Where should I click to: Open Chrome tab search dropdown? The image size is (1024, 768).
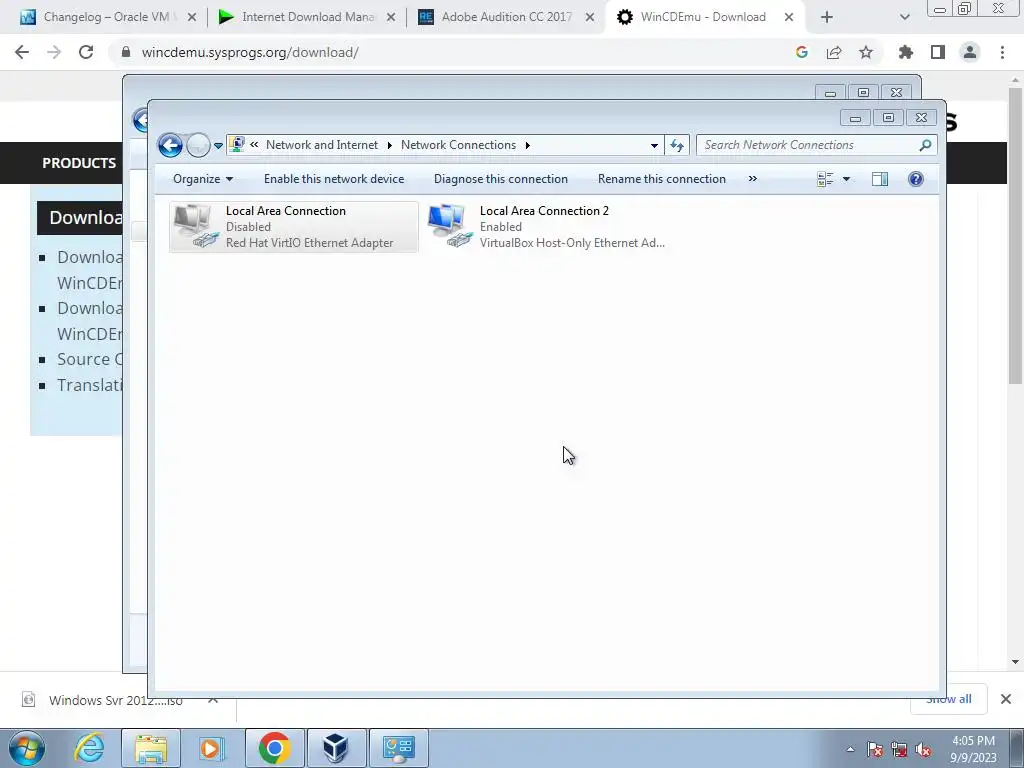[x=904, y=18]
